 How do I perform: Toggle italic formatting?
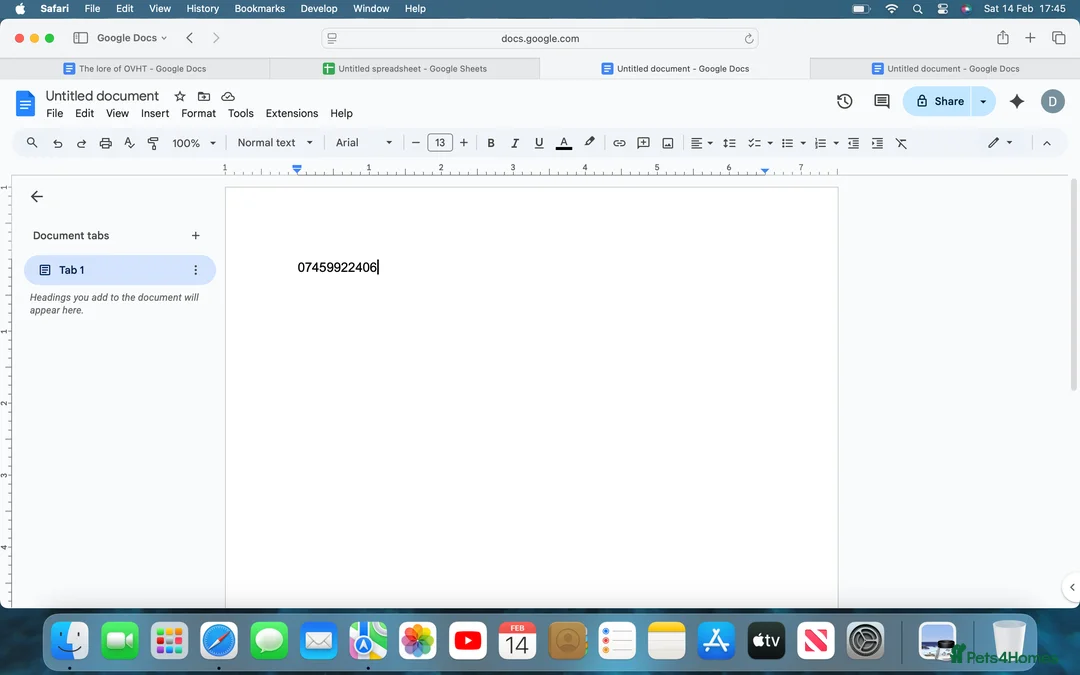coord(515,143)
